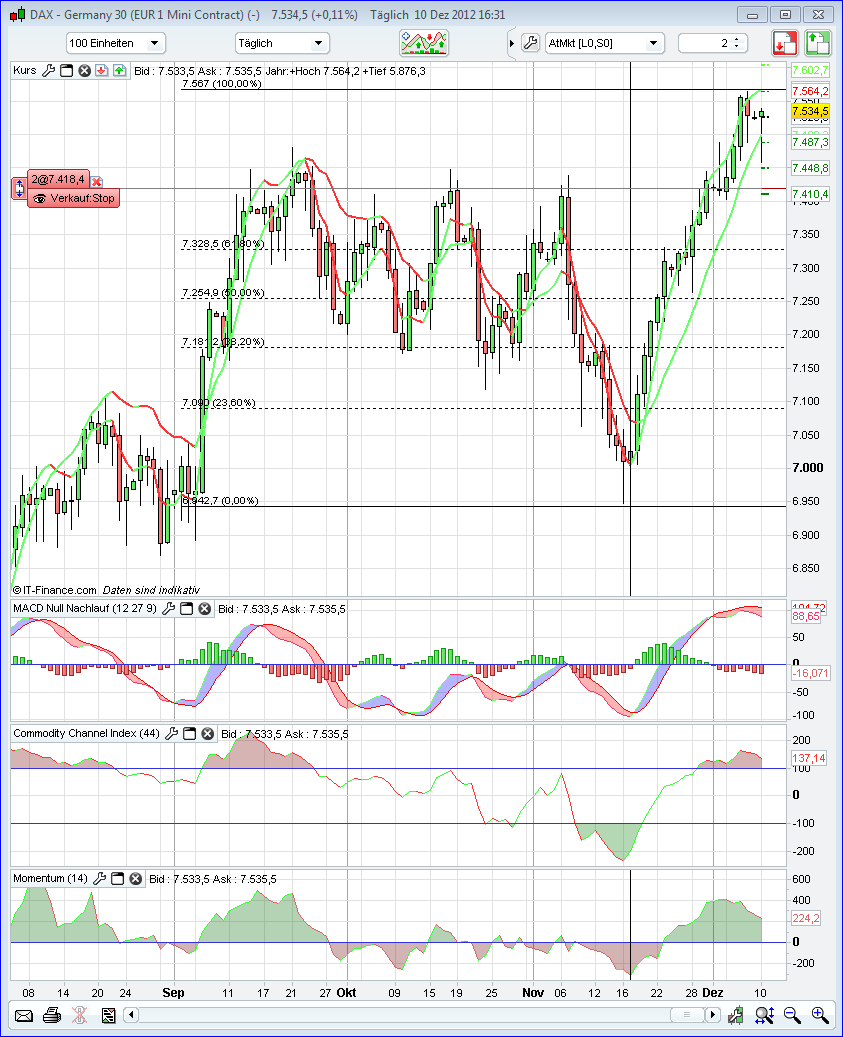Click the 7.567 (100,00%) Fibonacci label
Image resolution: width=843 pixels, height=1037 pixels.
click(x=221, y=84)
